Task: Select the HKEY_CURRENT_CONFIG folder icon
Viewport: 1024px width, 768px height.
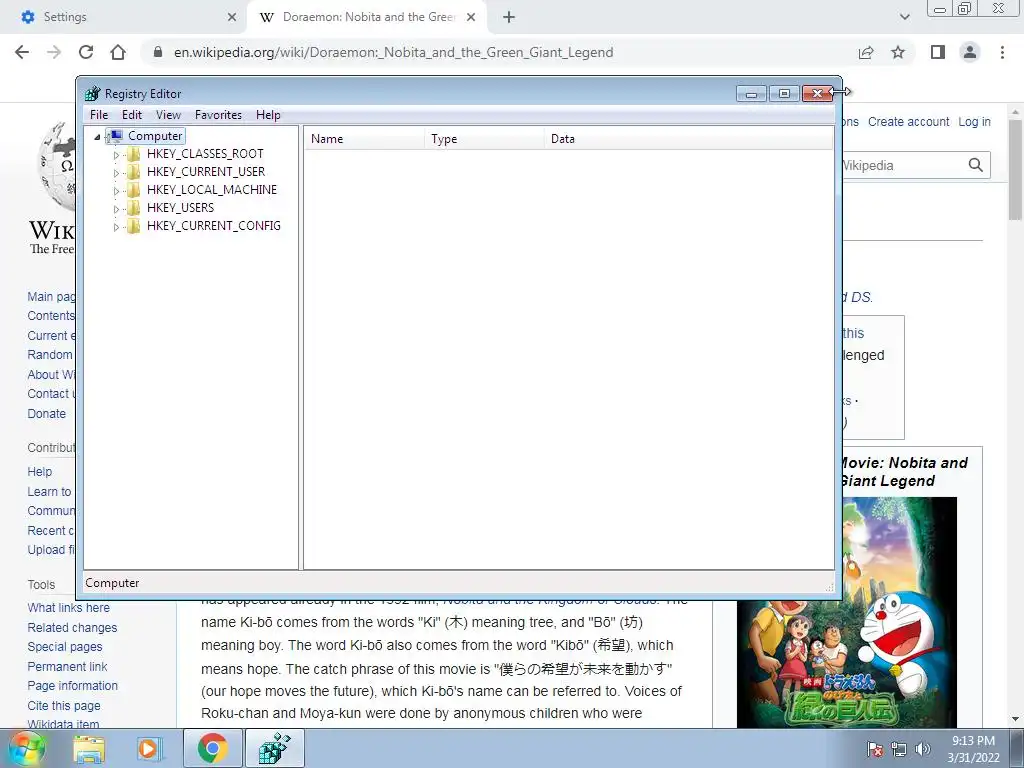Action: tap(133, 226)
